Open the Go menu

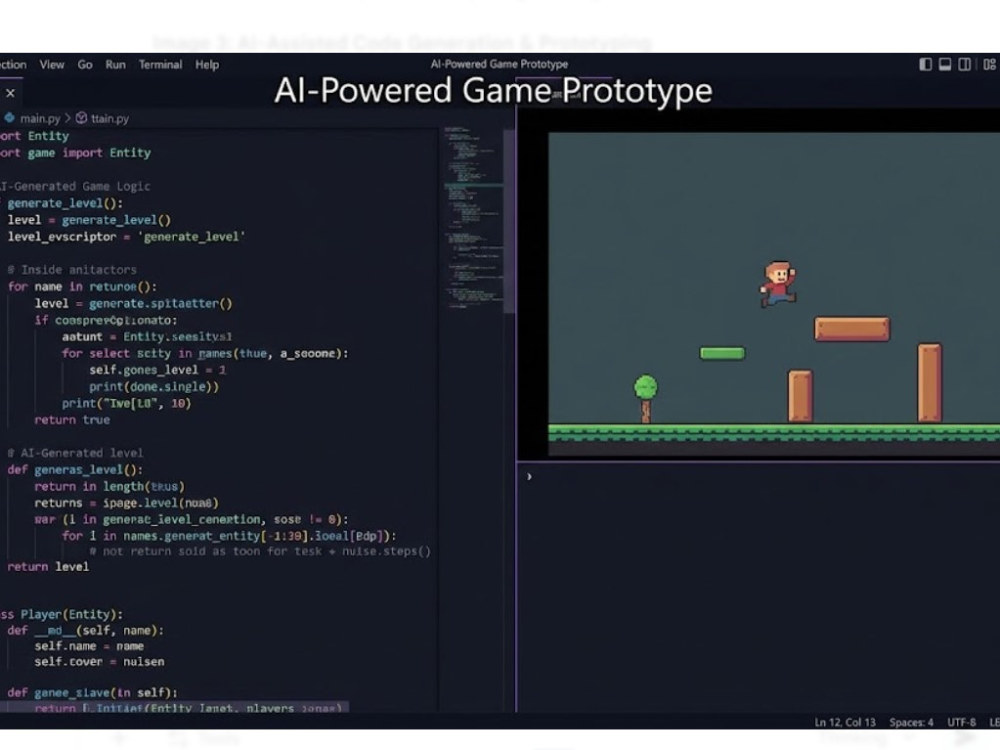coord(85,64)
